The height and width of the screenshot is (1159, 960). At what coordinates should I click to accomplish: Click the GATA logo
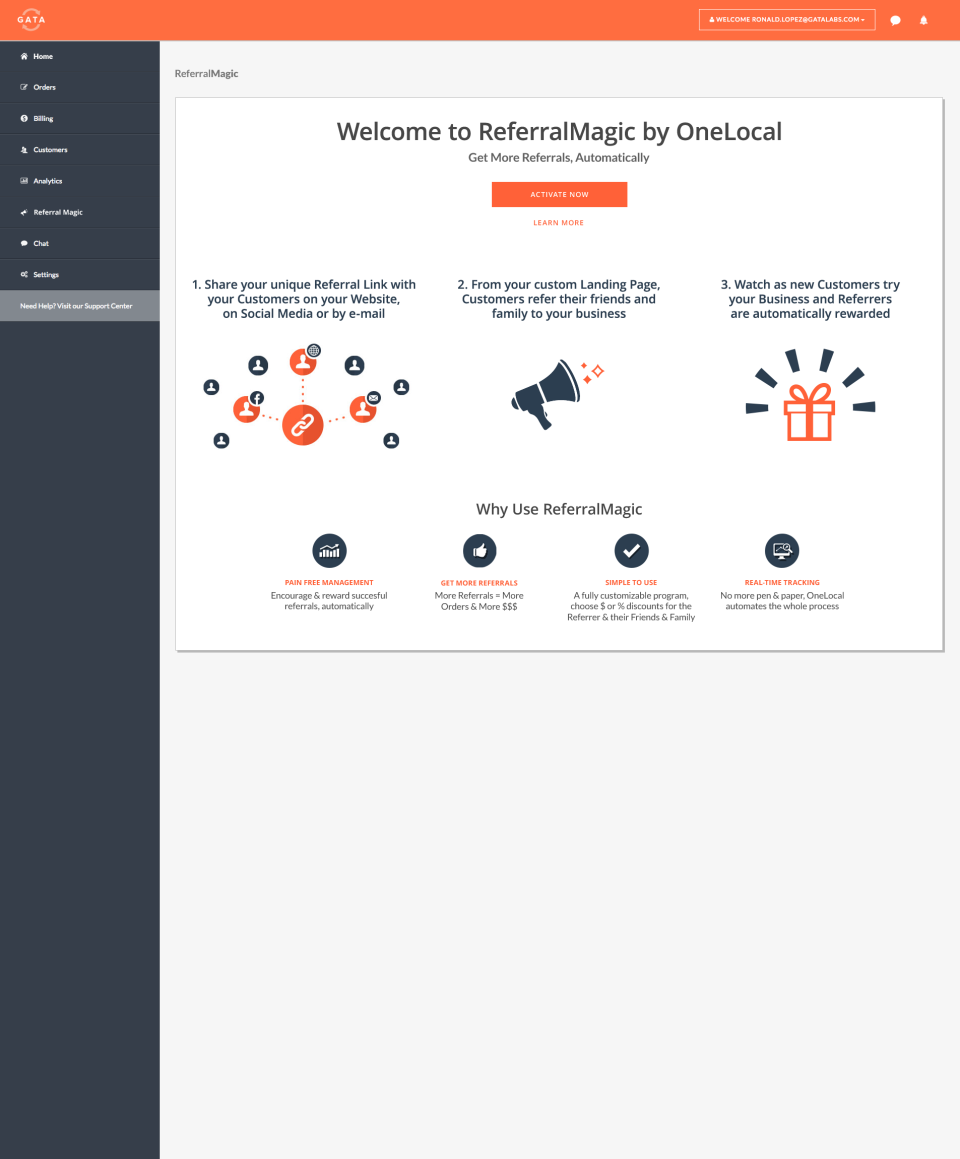(x=30, y=18)
